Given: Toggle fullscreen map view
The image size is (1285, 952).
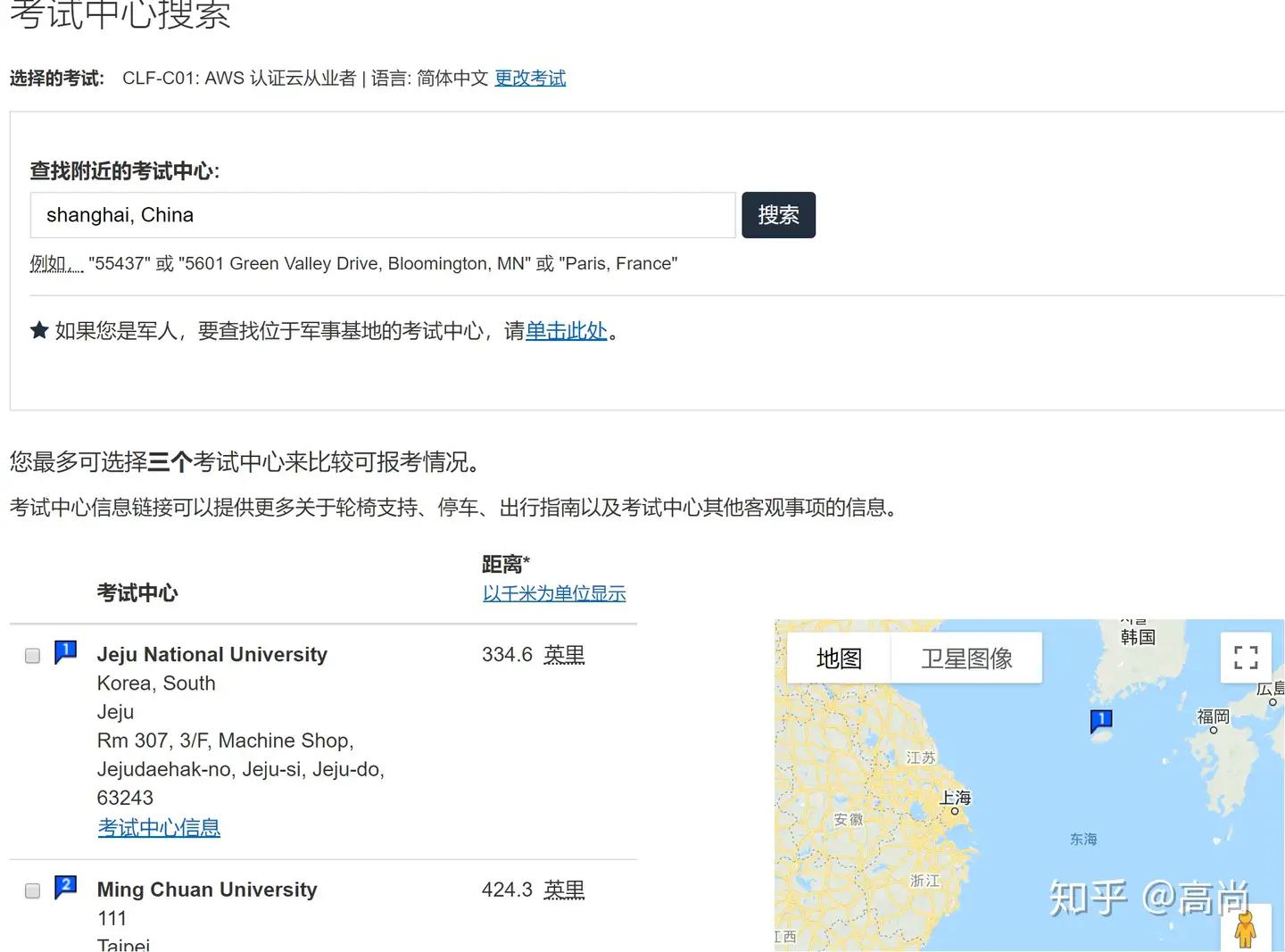Looking at the screenshot, I should coord(1246,658).
